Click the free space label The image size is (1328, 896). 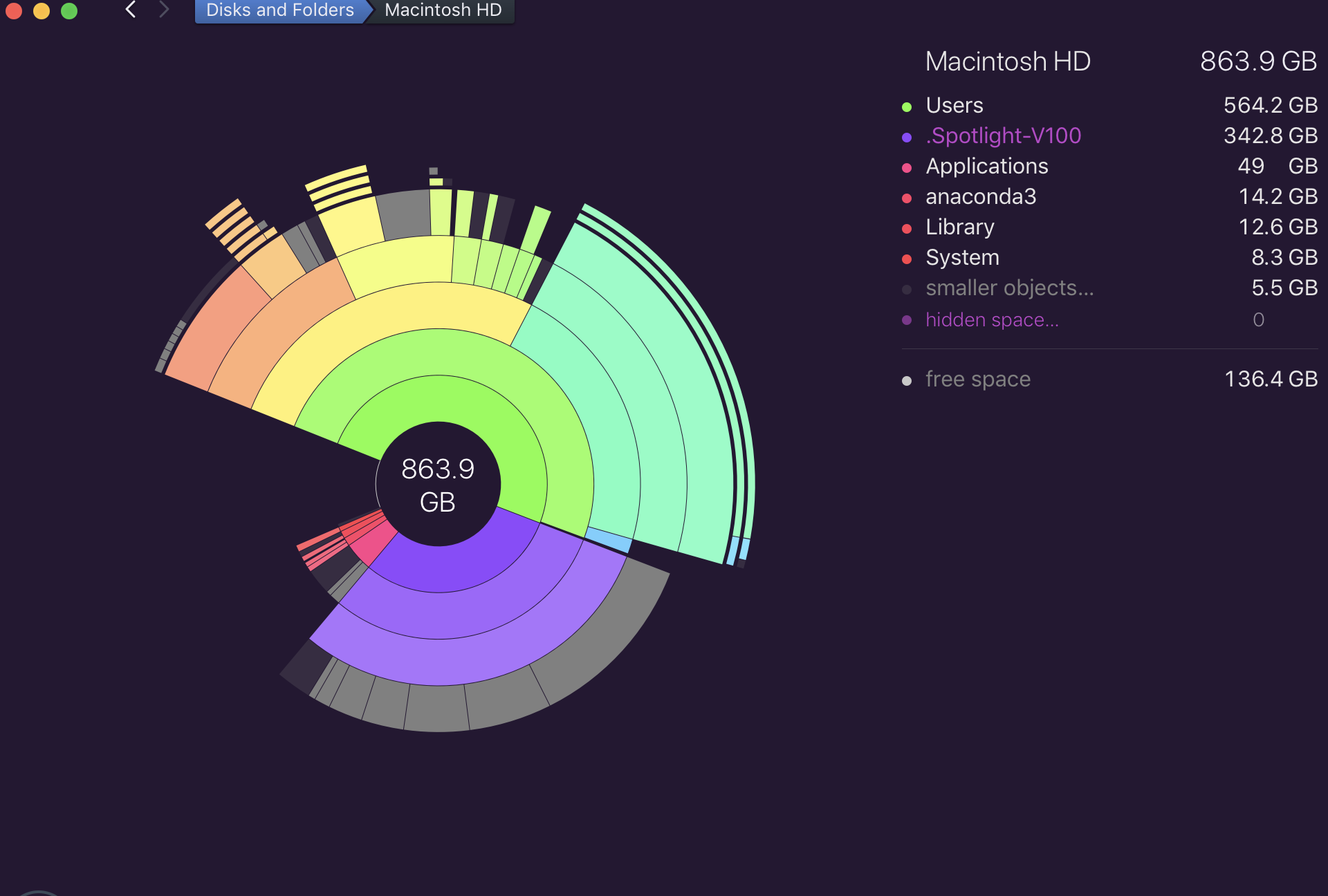pos(977,379)
